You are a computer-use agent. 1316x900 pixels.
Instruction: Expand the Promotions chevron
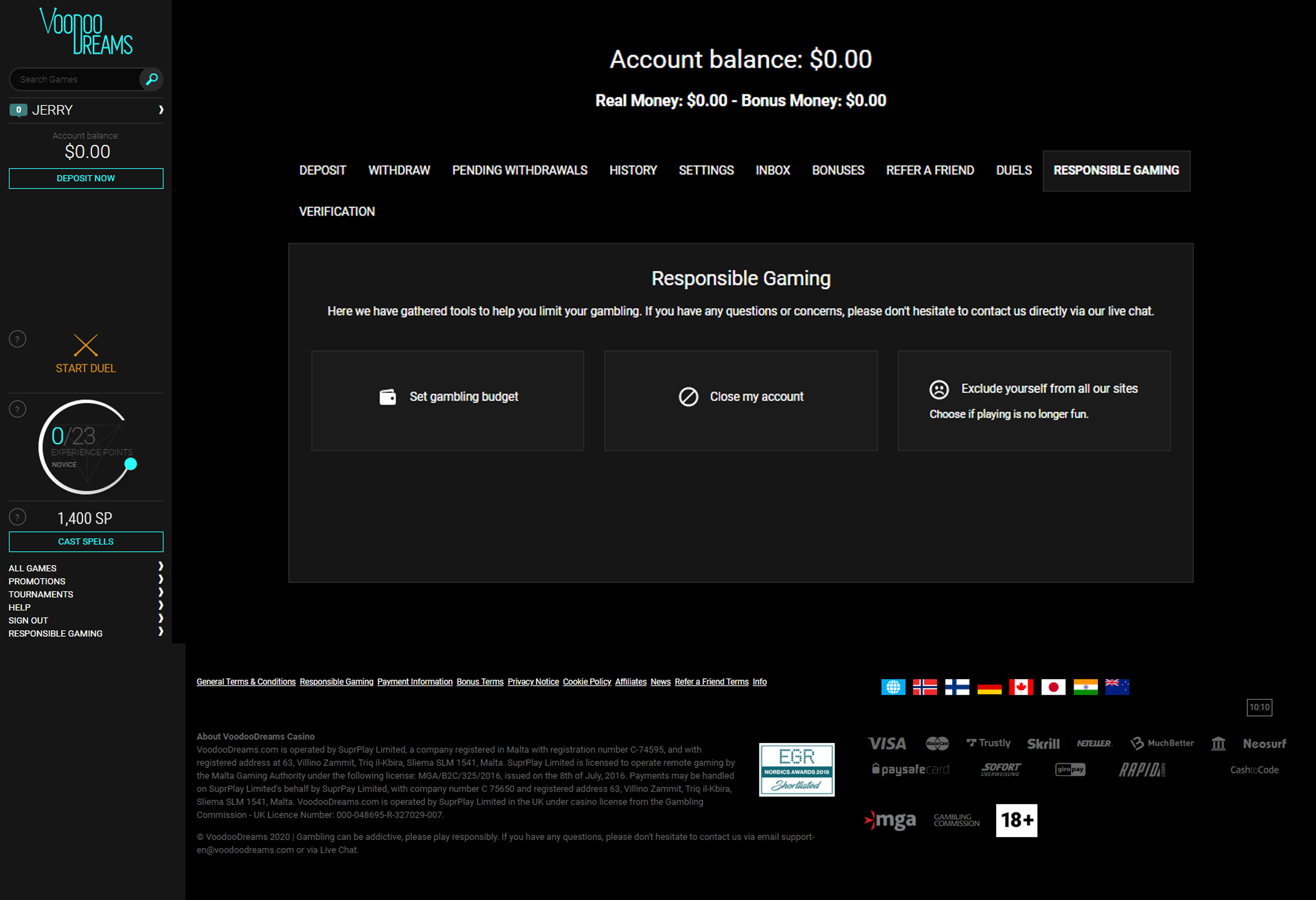coord(161,579)
